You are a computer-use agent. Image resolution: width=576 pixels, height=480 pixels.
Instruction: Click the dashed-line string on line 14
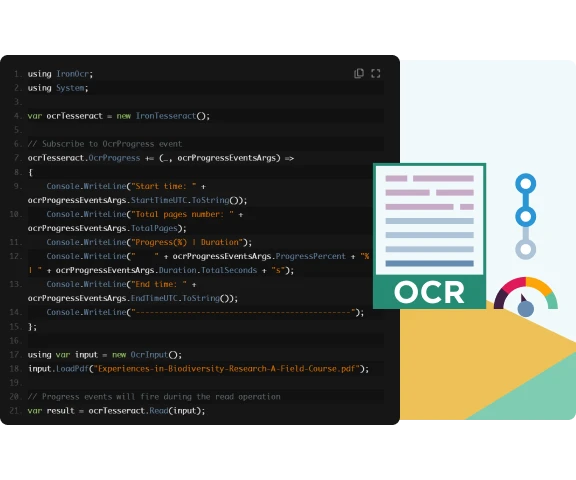tap(243, 312)
